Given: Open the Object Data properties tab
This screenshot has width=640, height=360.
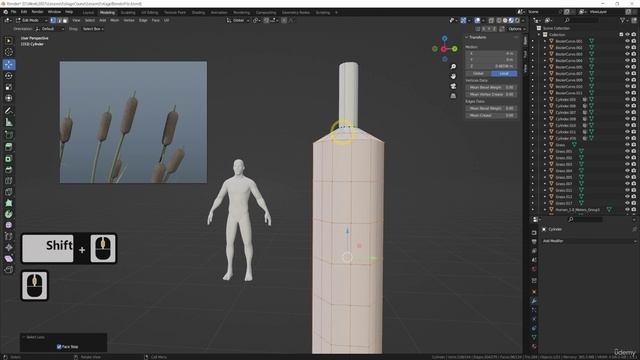Looking at the screenshot, I should [x=534, y=337].
